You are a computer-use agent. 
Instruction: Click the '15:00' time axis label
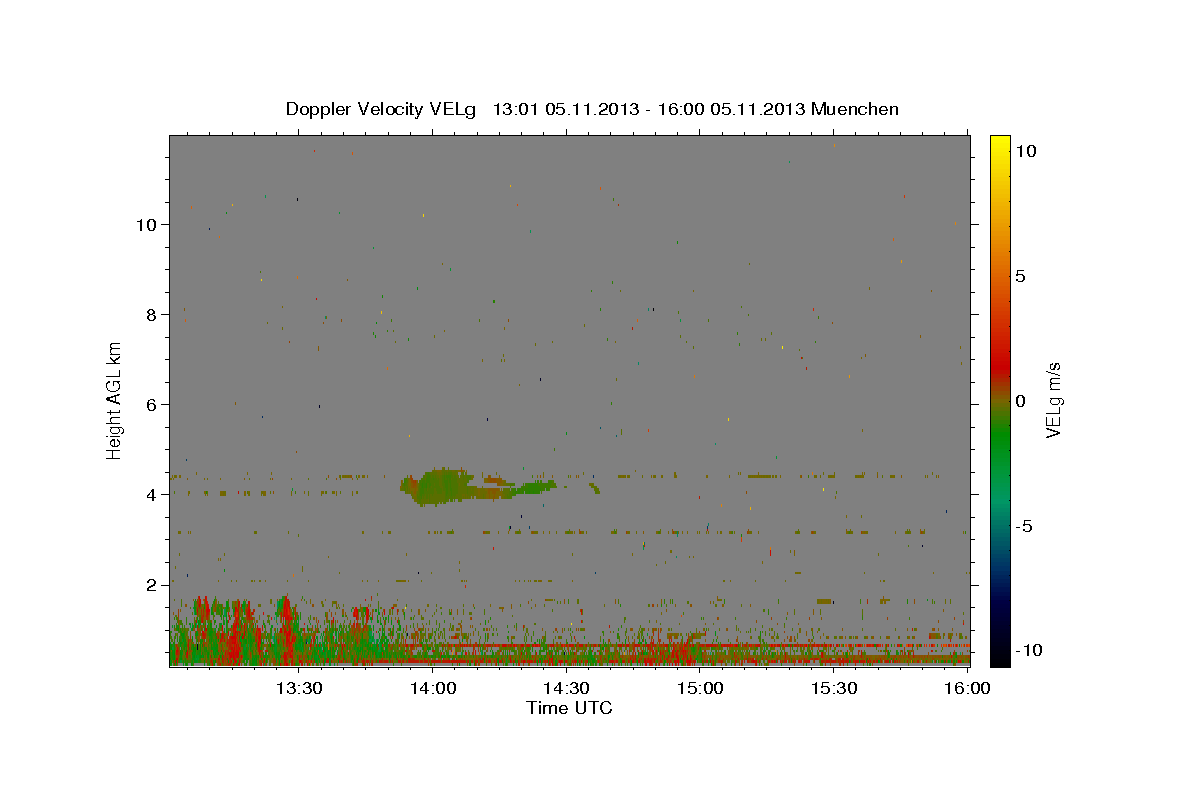click(701, 688)
